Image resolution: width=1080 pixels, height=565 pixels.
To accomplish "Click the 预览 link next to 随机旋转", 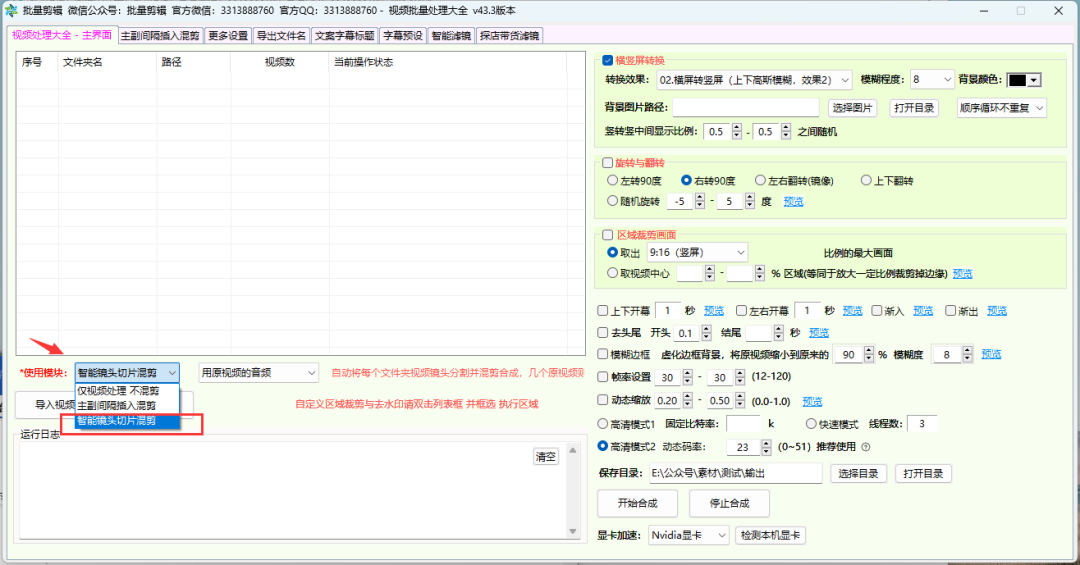I will coord(793,202).
